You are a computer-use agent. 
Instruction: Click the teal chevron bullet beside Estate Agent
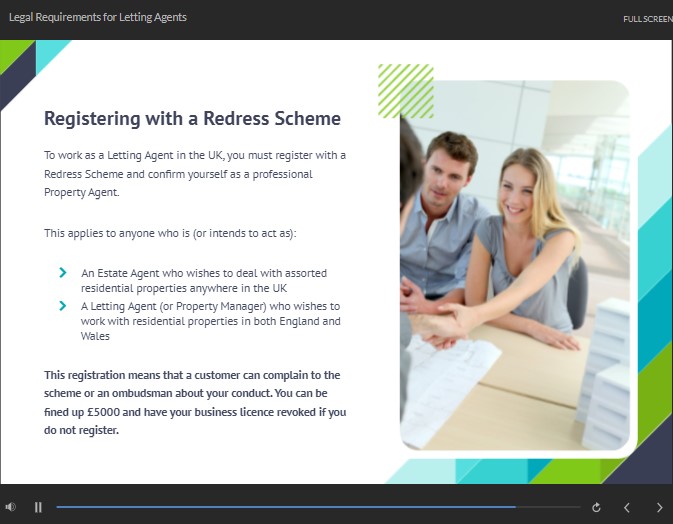(x=63, y=273)
